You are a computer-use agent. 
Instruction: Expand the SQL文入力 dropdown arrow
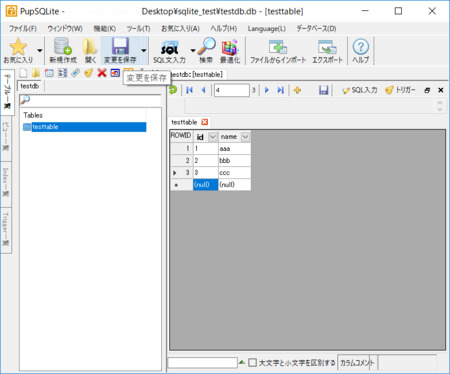pyautogui.click(x=193, y=51)
